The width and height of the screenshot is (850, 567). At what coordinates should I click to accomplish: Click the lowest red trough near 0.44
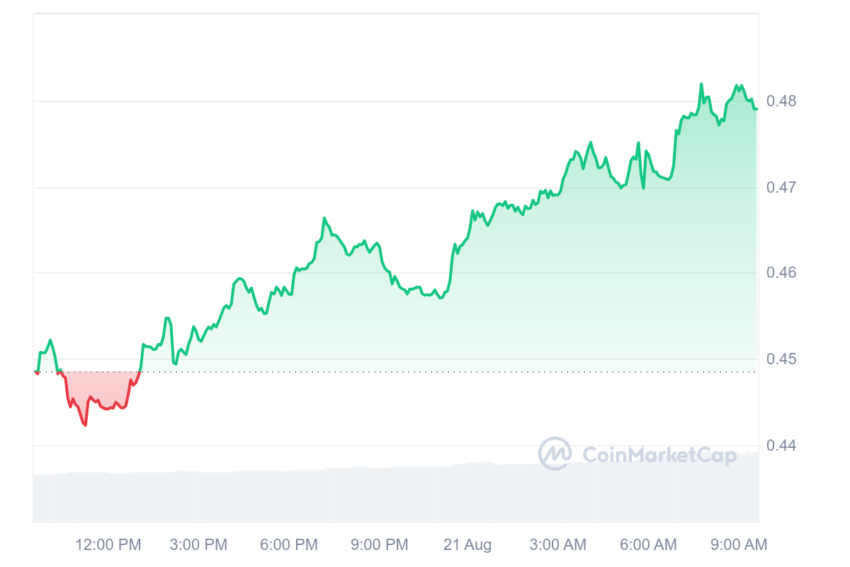pyautogui.click(x=85, y=425)
